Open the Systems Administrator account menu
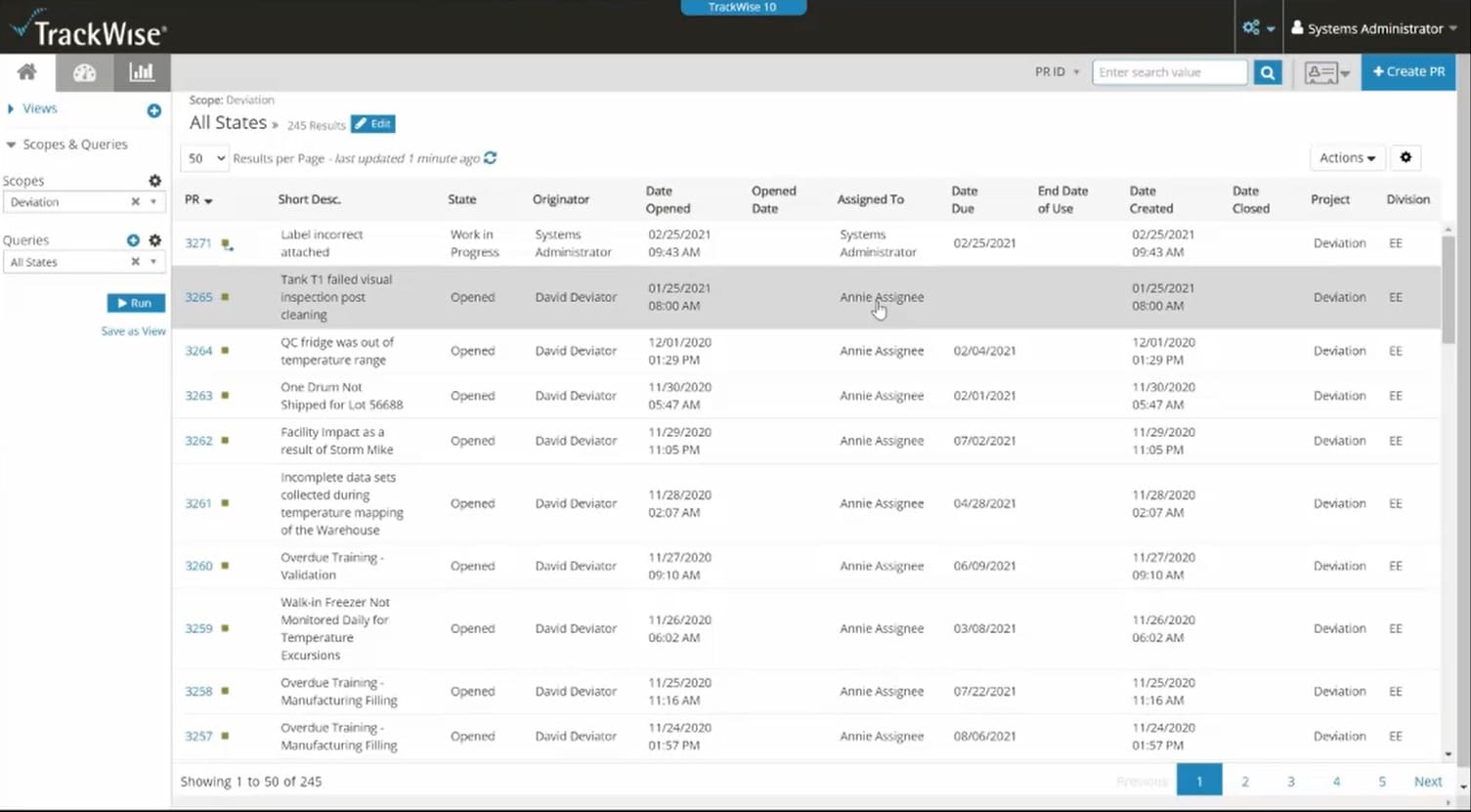 (x=1373, y=28)
